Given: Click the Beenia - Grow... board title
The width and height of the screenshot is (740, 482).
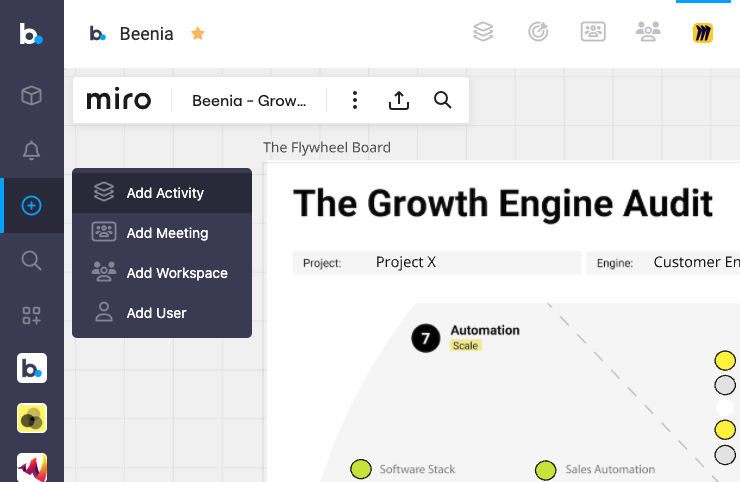Looking at the screenshot, I should pos(259,100).
